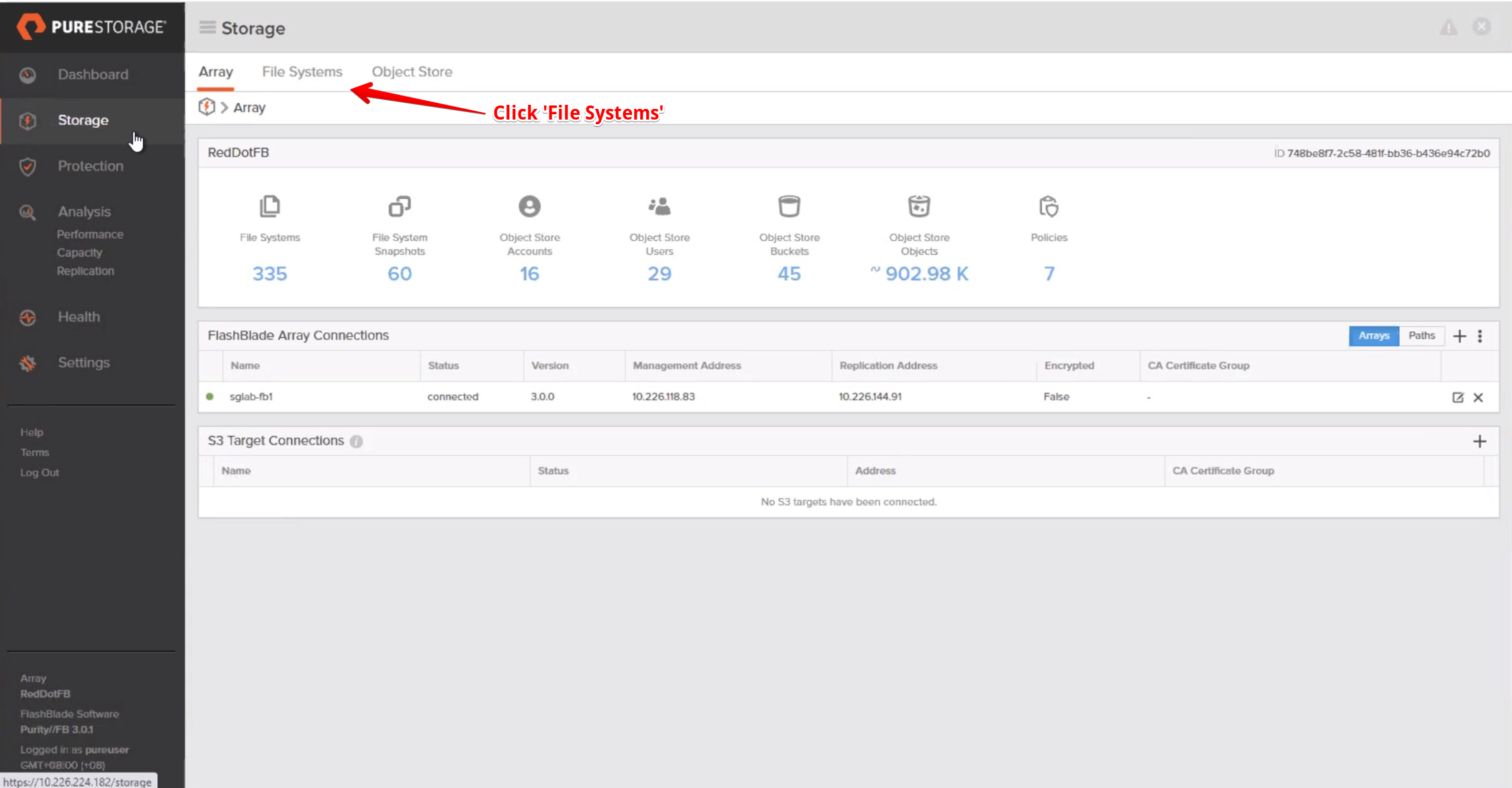Open the hamburger menu next to Storage
This screenshot has width=1512, height=788.
[208, 27]
